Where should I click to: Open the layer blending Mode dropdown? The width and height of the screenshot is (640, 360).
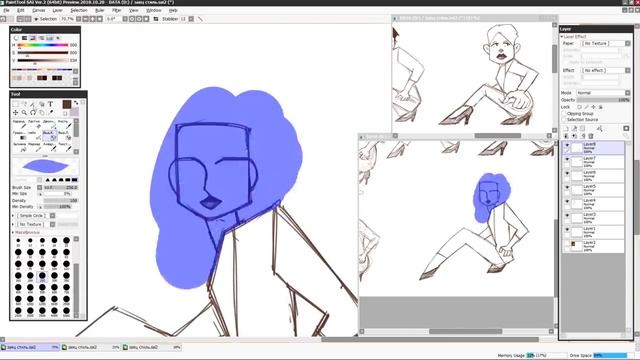point(627,93)
